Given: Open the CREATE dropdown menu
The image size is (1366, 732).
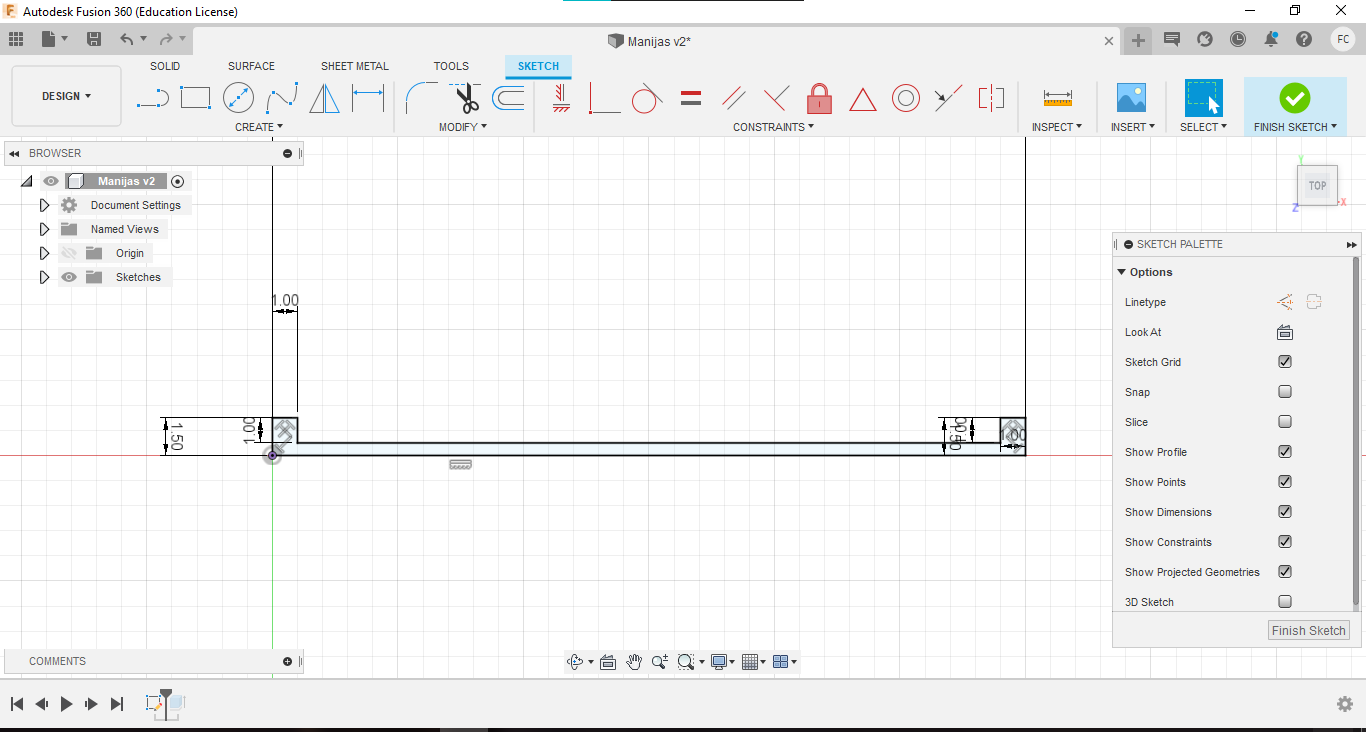Looking at the screenshot, I should (259, 127).
